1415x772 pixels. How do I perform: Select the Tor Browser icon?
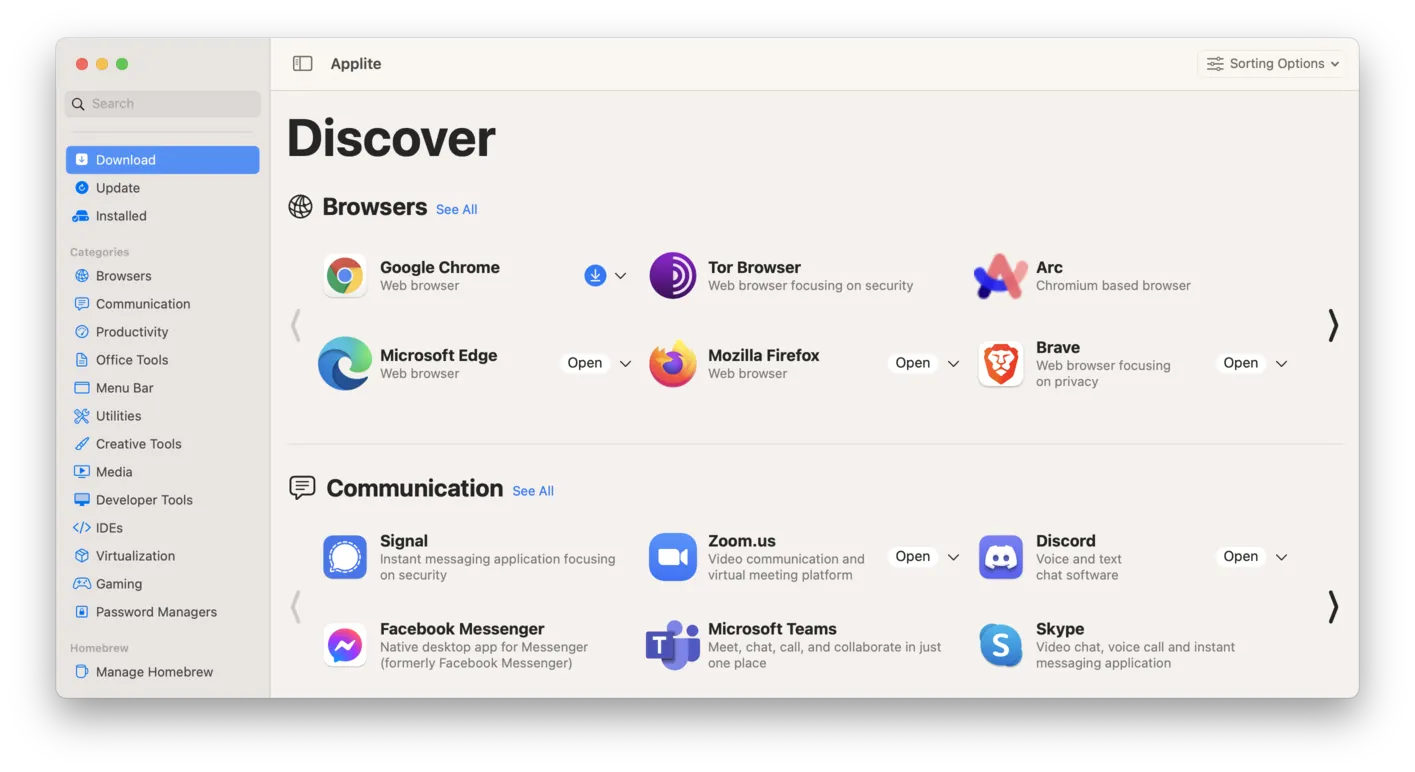point(672,275)
